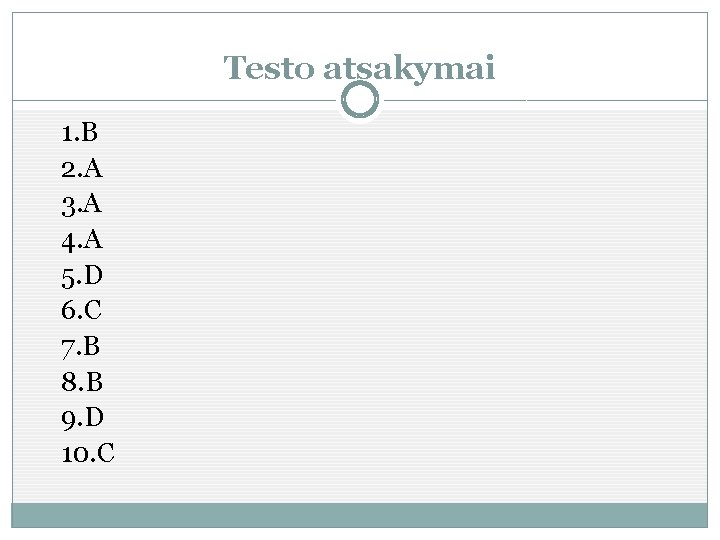The width and height of the screenshot is (720, 540).
Task: Click the letter 'B' in answer 1
Action: [90, 132]
